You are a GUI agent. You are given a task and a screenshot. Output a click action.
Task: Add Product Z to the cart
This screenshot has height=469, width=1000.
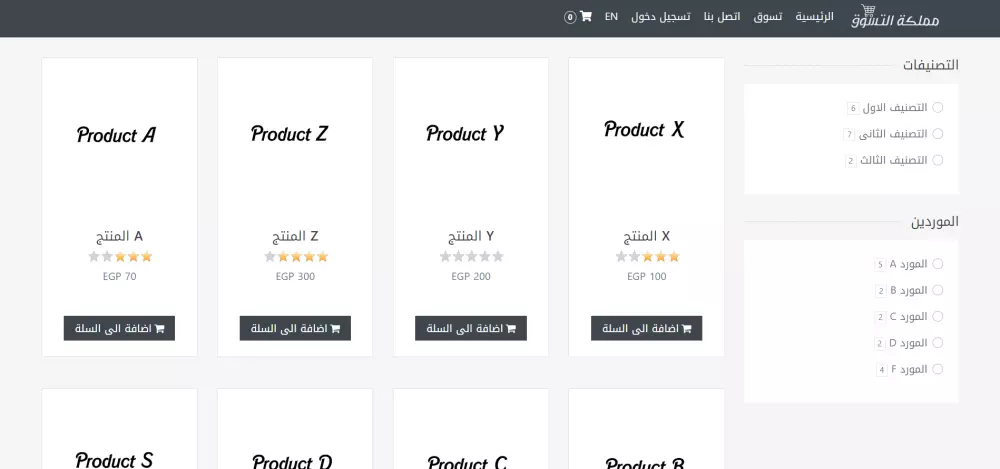coord(295,328)
